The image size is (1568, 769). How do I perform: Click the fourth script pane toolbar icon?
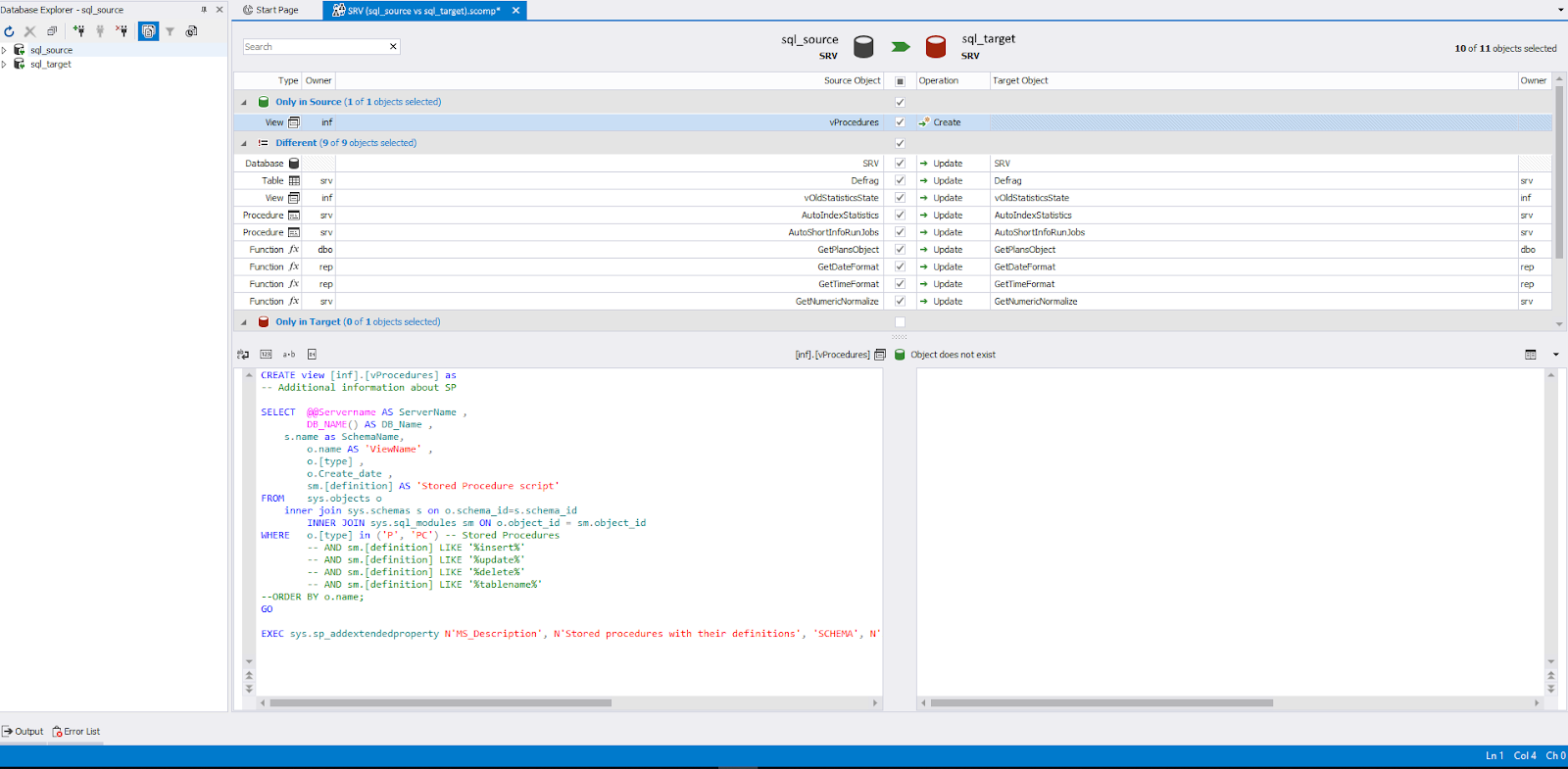(x=312, y=355)
